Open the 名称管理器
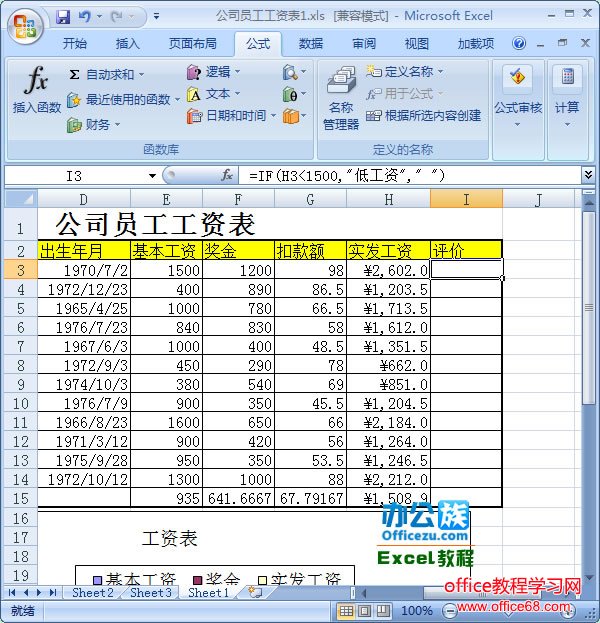 click(x=341, y=99)
